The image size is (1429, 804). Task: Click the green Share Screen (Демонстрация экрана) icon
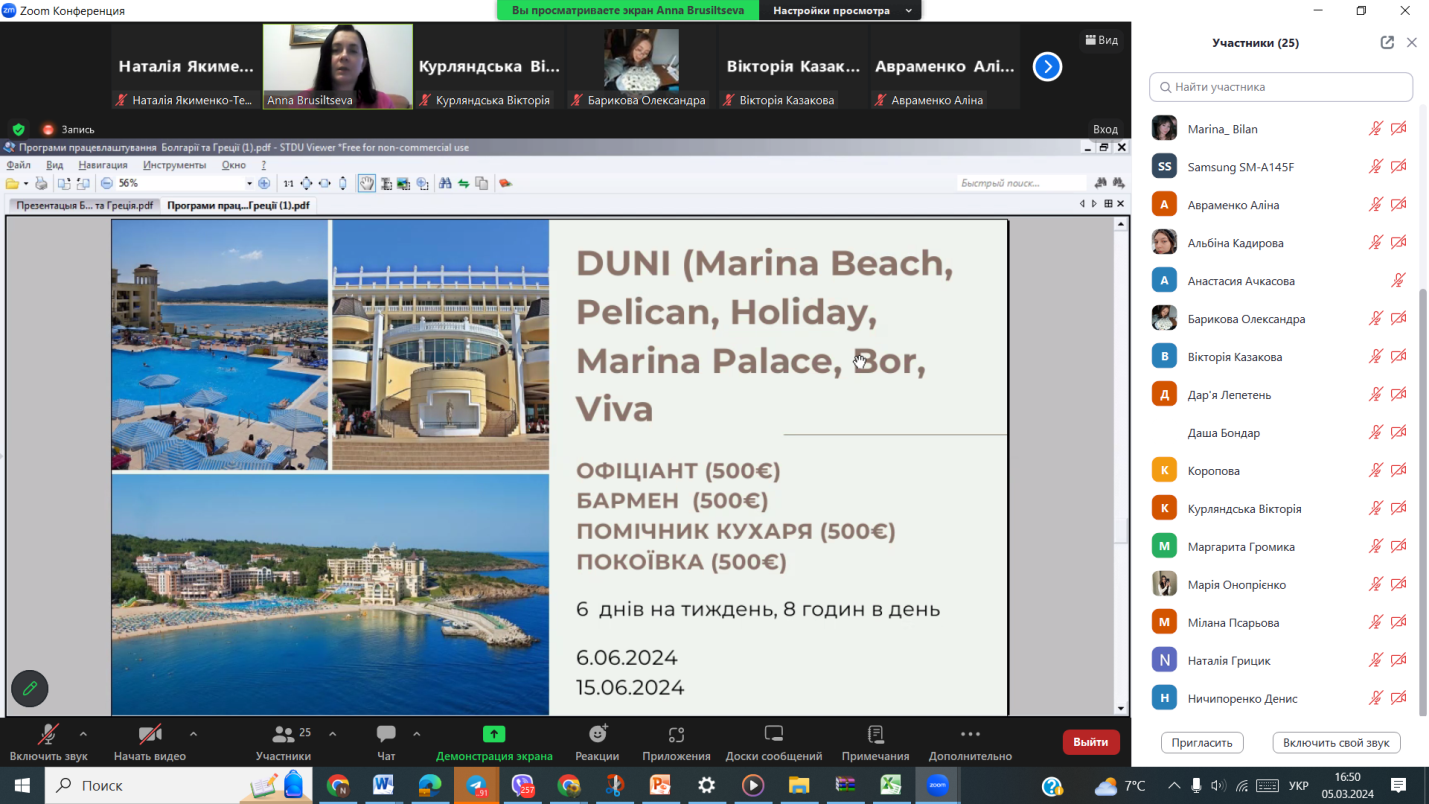coord(494,735)
